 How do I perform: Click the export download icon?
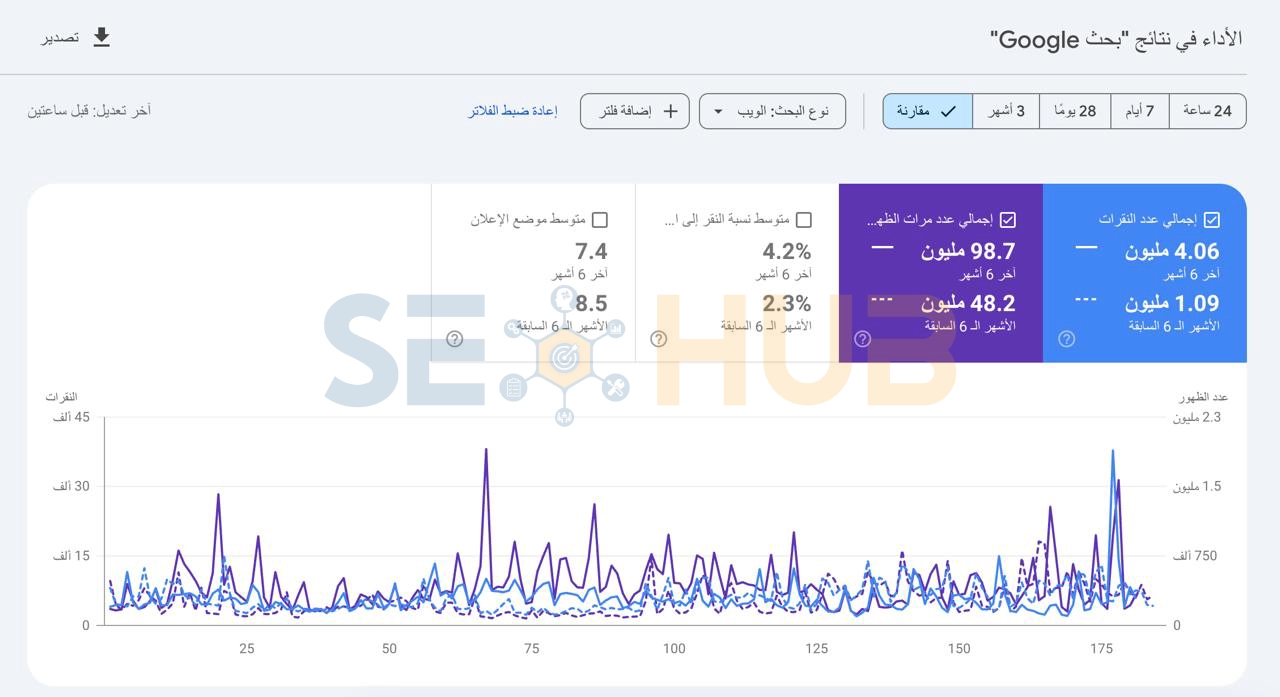(101, 38)
